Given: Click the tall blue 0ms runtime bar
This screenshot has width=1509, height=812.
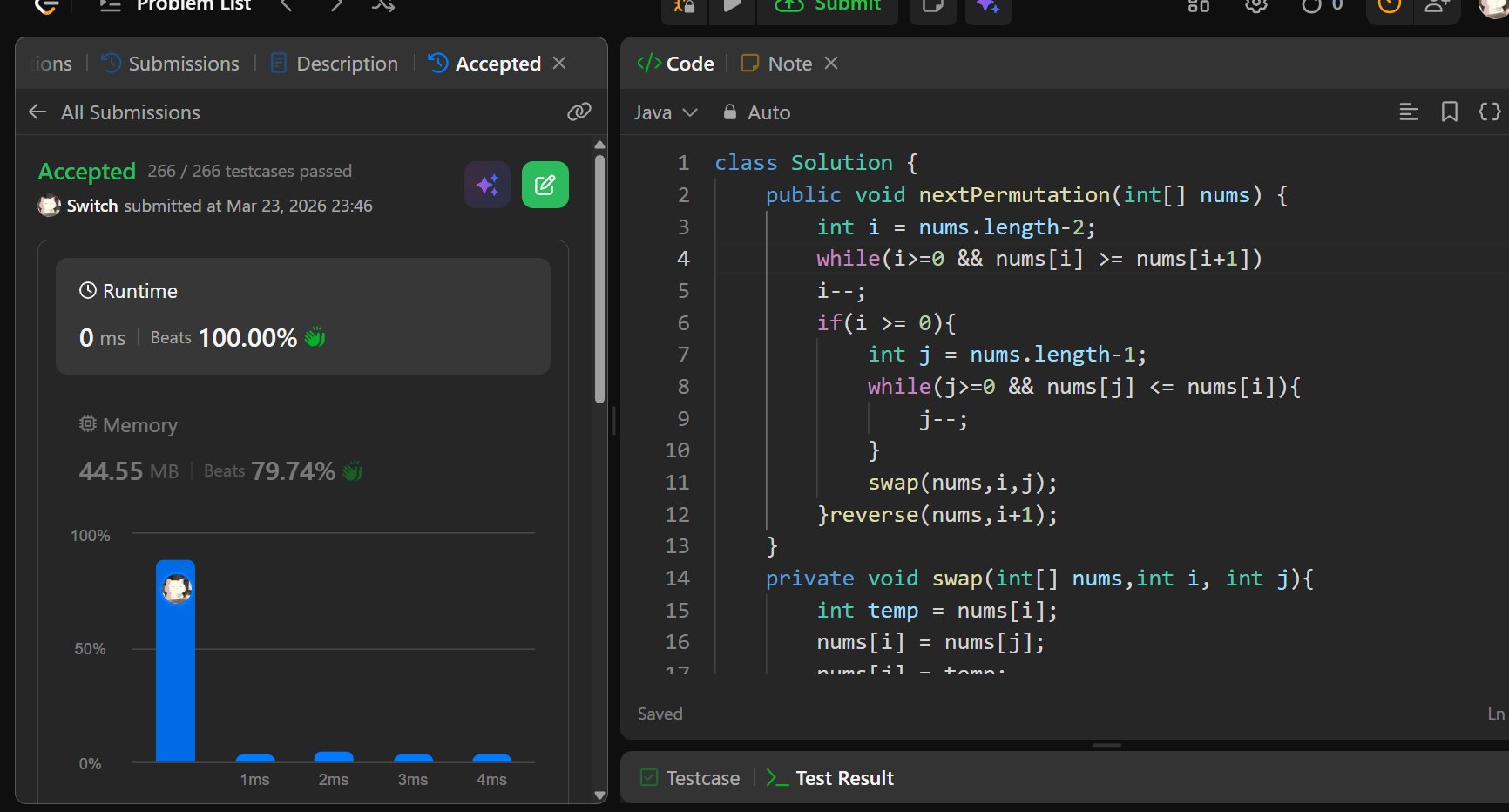Looking at the screenshot, I should 175,671.
